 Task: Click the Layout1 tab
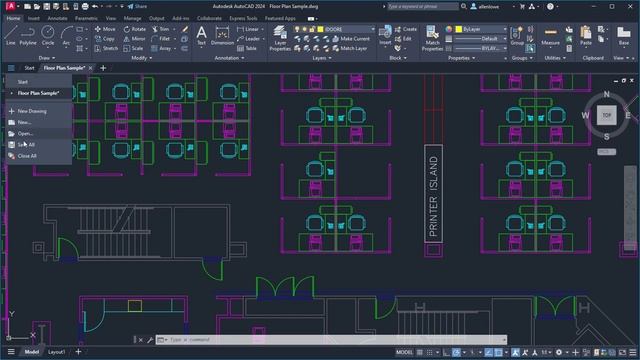point(56,352)
